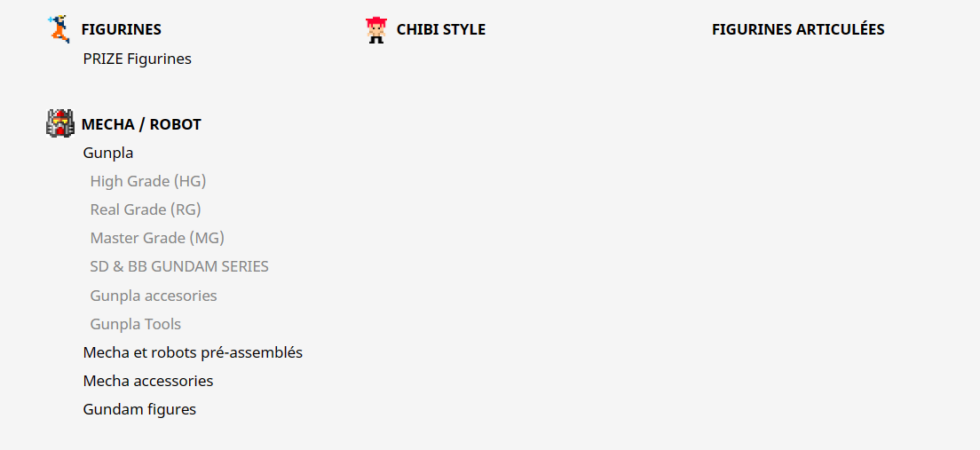Select the Gunpla subcategory link
The height and width of the screenshot is (450, 980).
click(108, 153)
